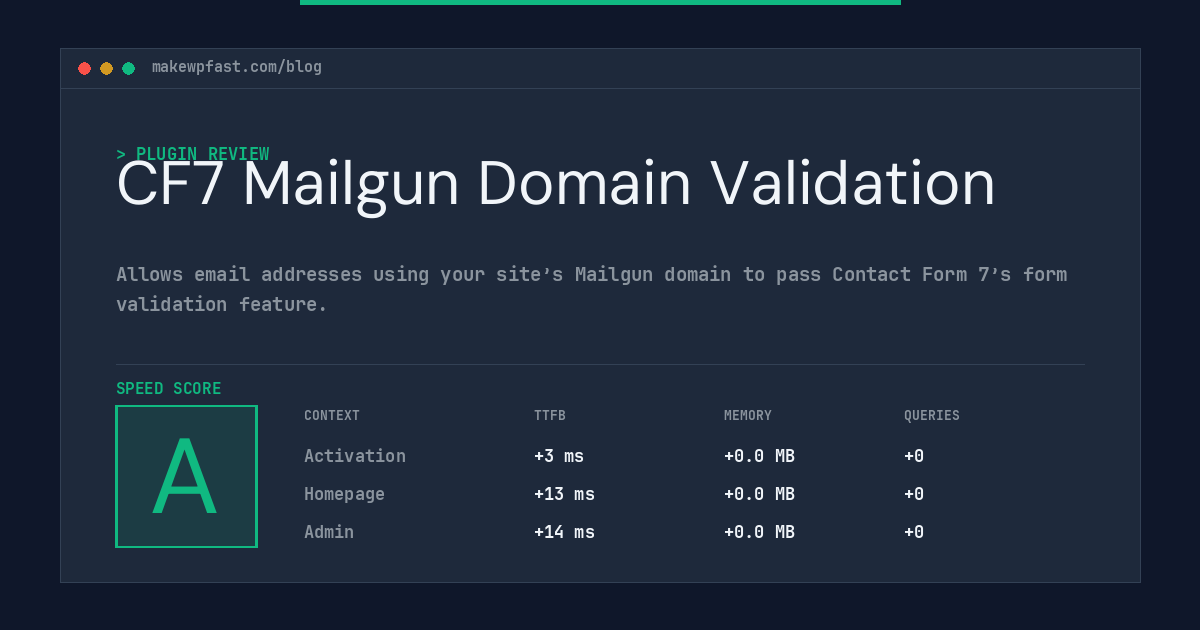This screenshot has height=630, width=1200.
Task: Click the '+14 ms' TTFB value
Action: coord(564,532)
